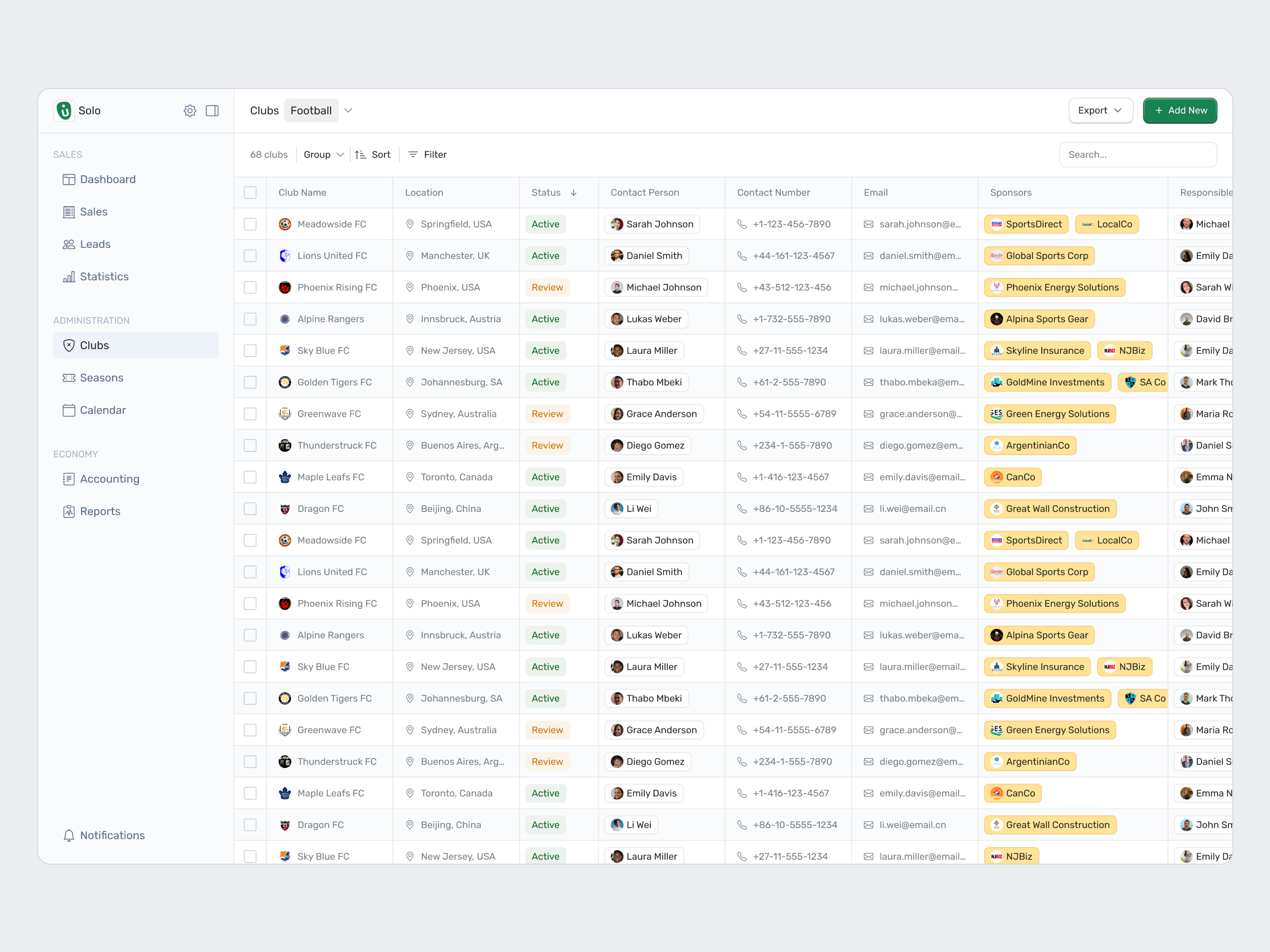The height and width of the screenshot is (952, 1270).
Task: Select the checkbox for Golden Tigers FC
Action: tap(250, 382)
